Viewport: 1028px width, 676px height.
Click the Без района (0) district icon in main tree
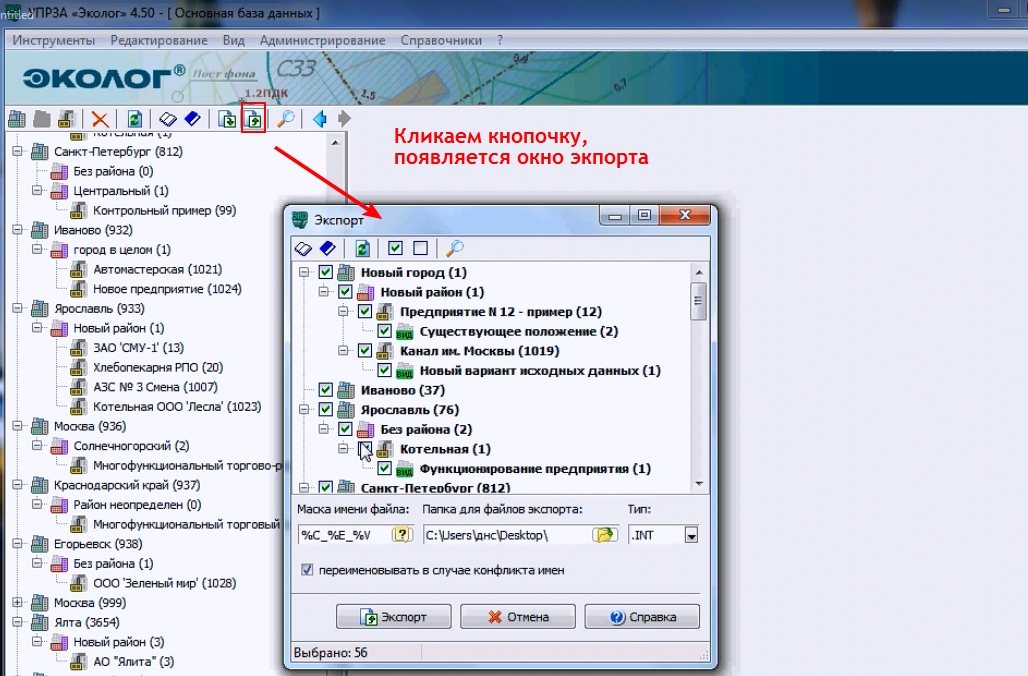tap(60, 172)
